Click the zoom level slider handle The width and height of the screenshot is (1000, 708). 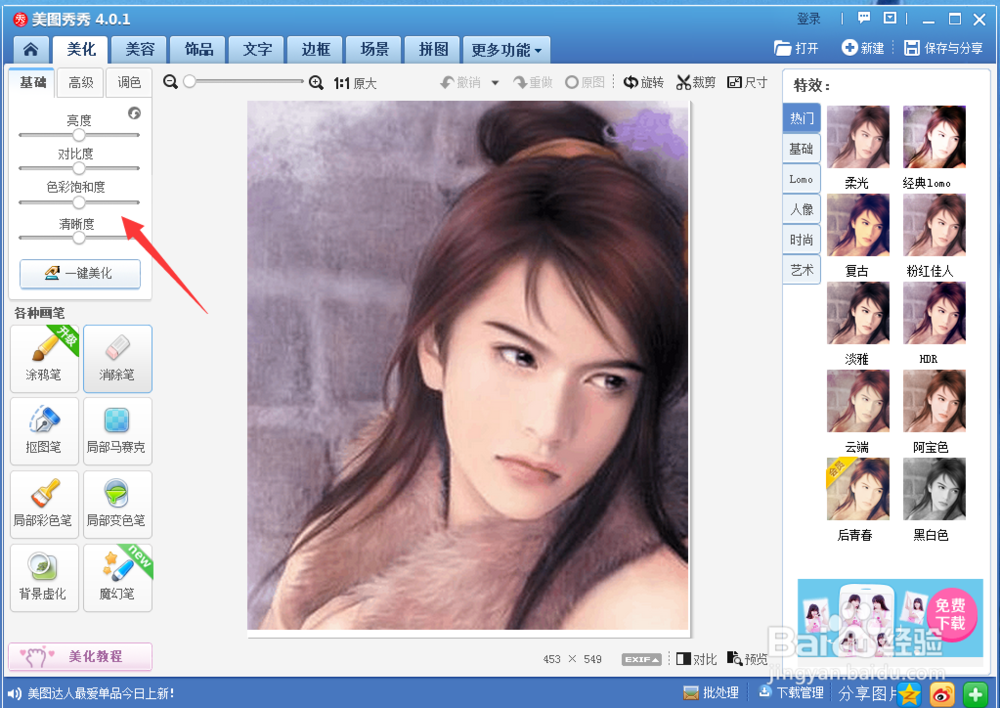[x=189, y=82]
